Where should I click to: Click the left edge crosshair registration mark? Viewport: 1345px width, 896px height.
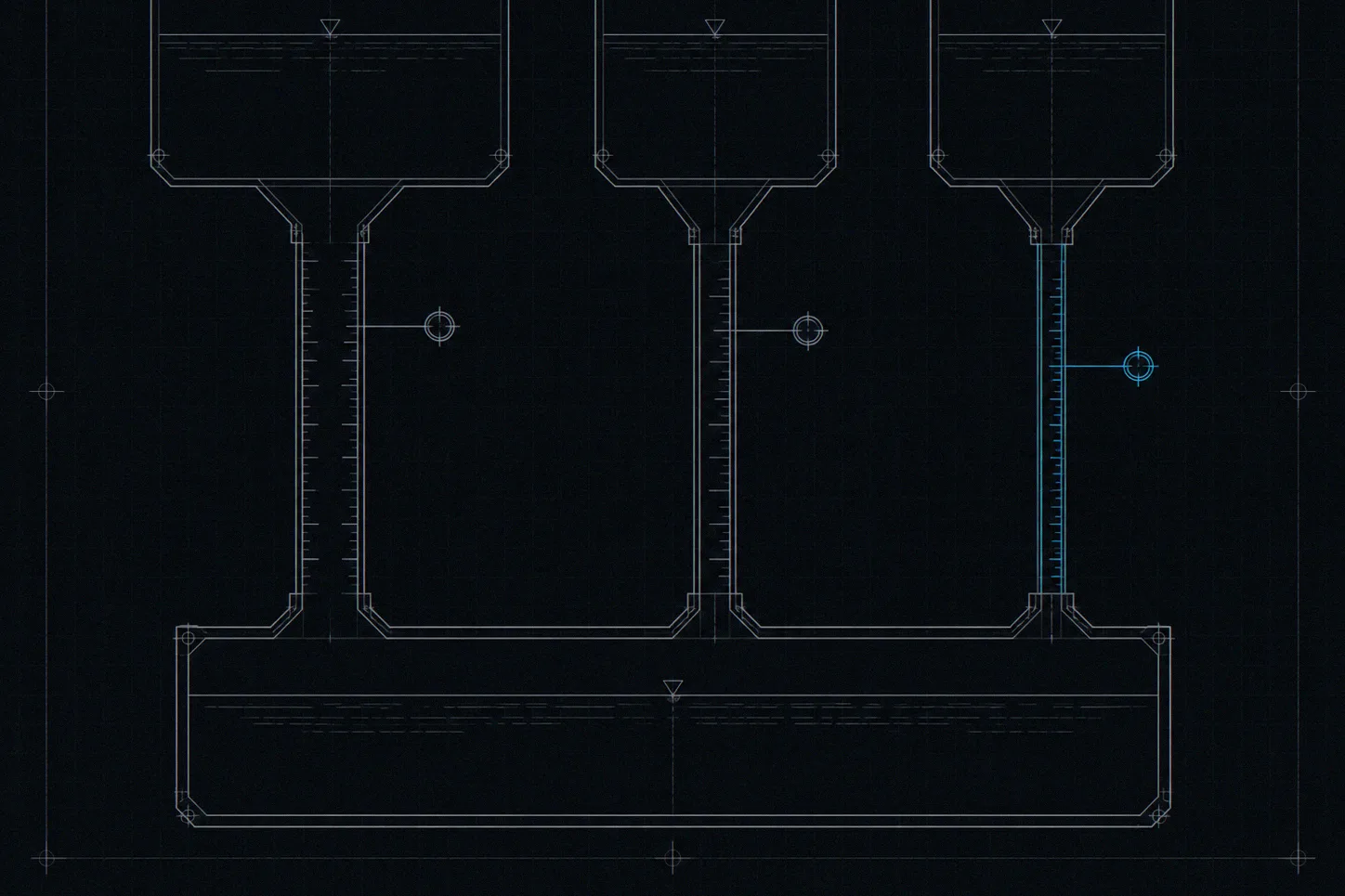[x=46, y=391]
